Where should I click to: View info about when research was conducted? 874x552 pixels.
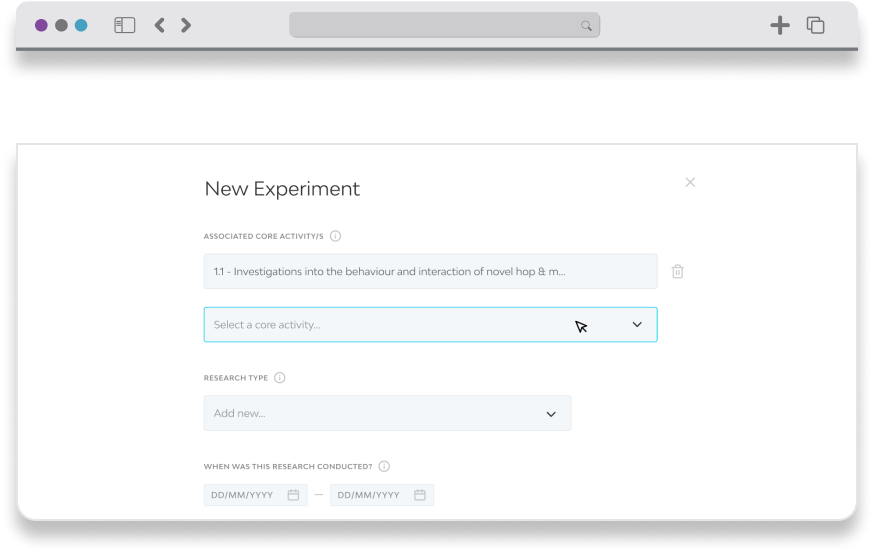click(x=384, y=466)
